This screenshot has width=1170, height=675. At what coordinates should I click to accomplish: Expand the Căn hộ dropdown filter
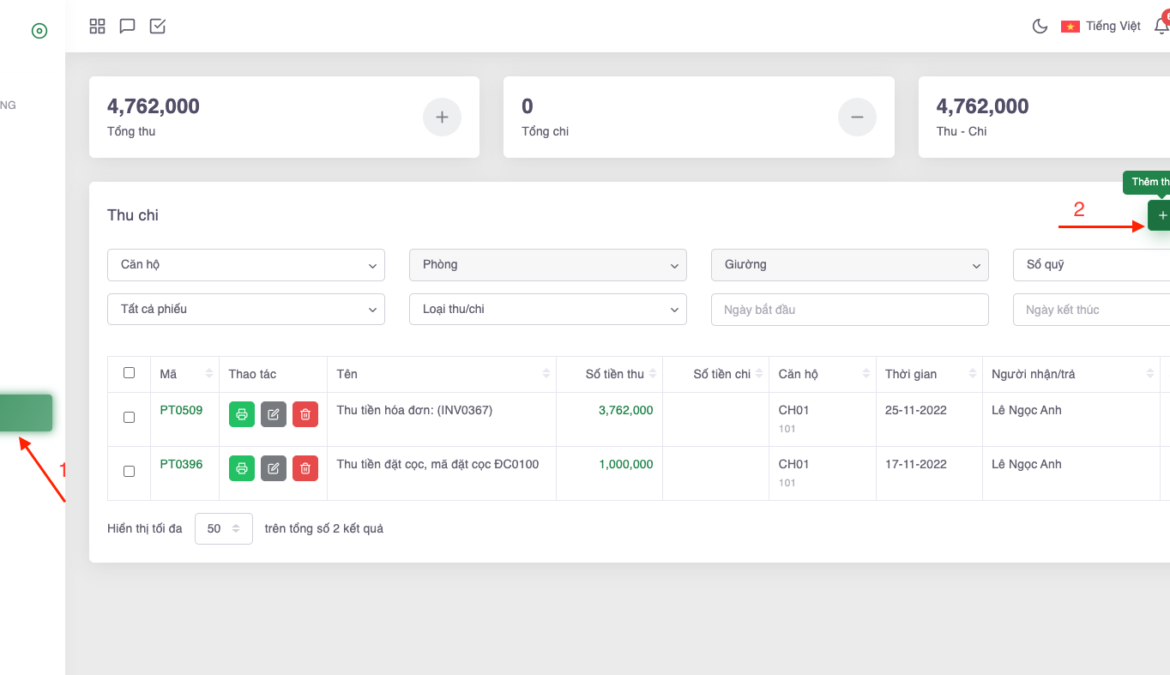click(245, 265)
